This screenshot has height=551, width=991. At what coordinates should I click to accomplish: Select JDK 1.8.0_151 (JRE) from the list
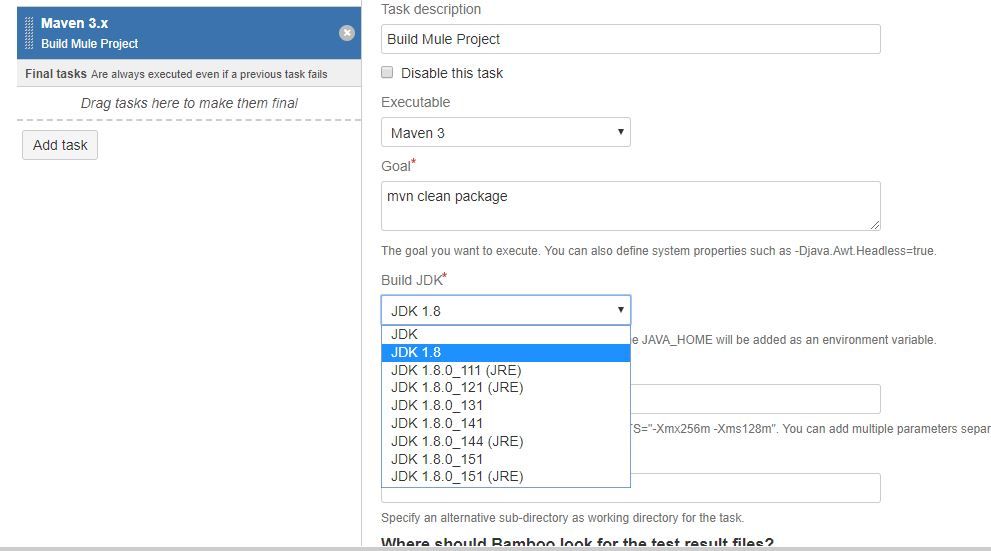506,476
